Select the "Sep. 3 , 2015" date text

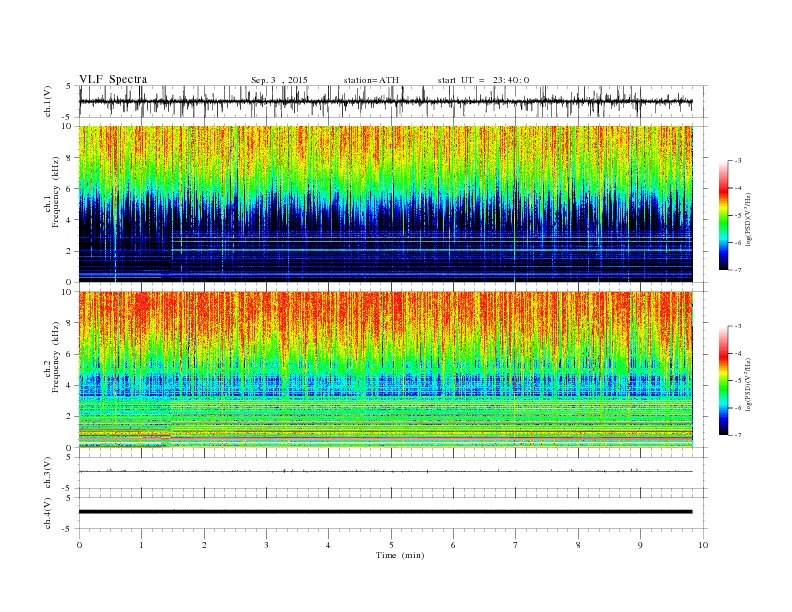coord(279,80)
